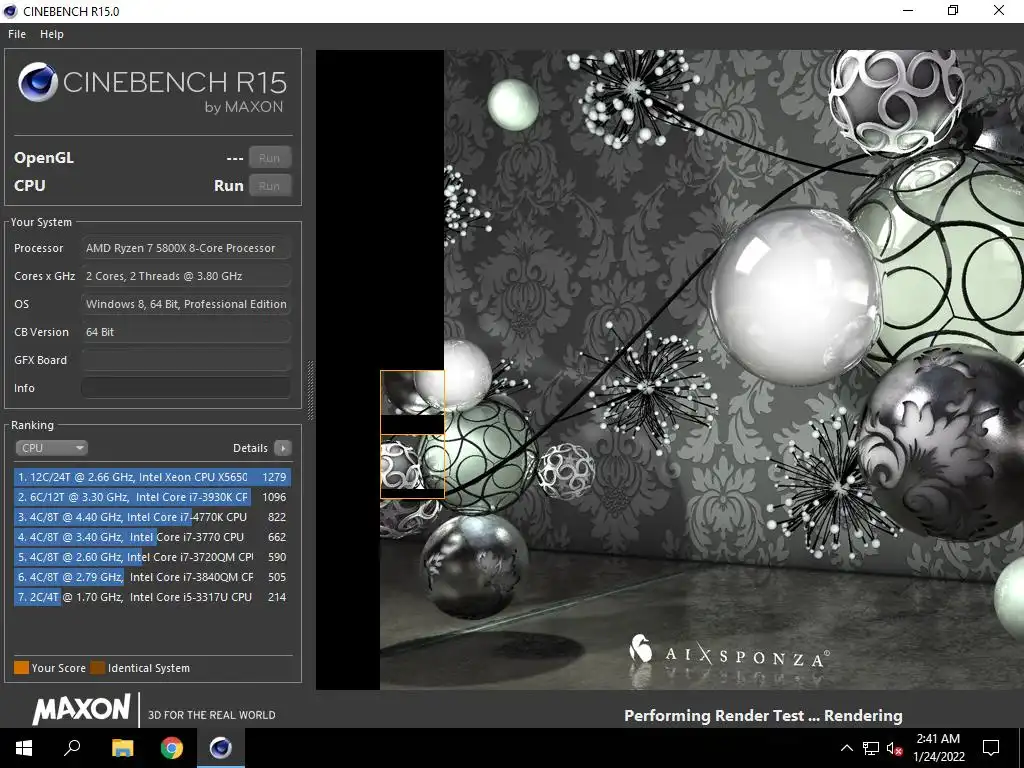Select the Intel Core i7-3770 ranking row

click(152, 537)
